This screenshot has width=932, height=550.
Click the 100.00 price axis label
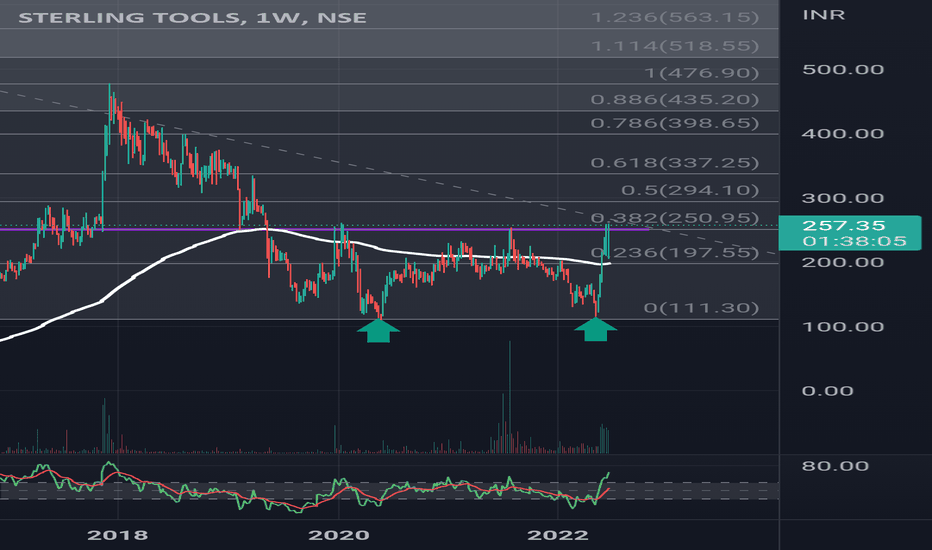pyautogui.click(x=843, y=326)
